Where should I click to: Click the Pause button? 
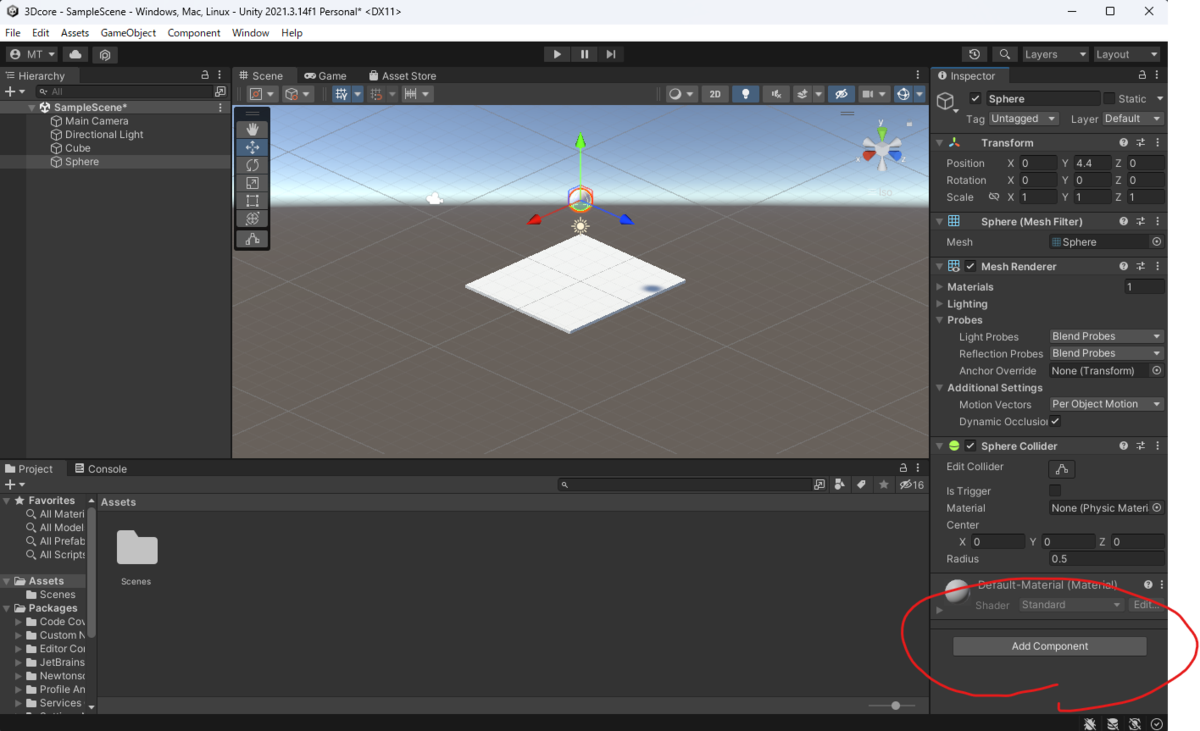pos(584,54)
